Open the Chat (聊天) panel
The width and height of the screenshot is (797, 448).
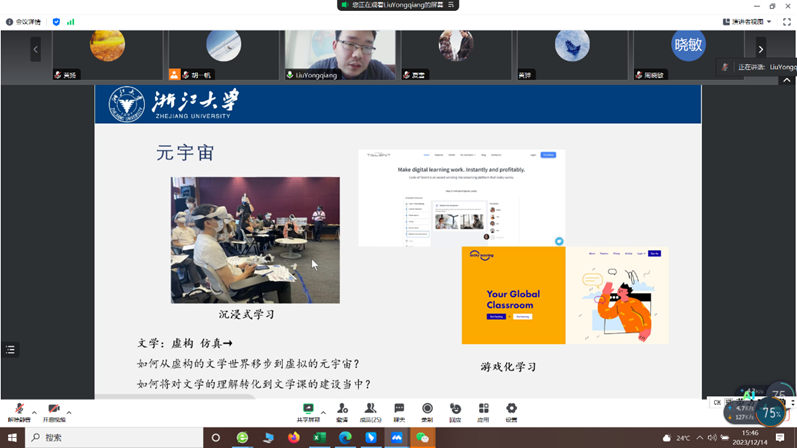pos(399,410)
